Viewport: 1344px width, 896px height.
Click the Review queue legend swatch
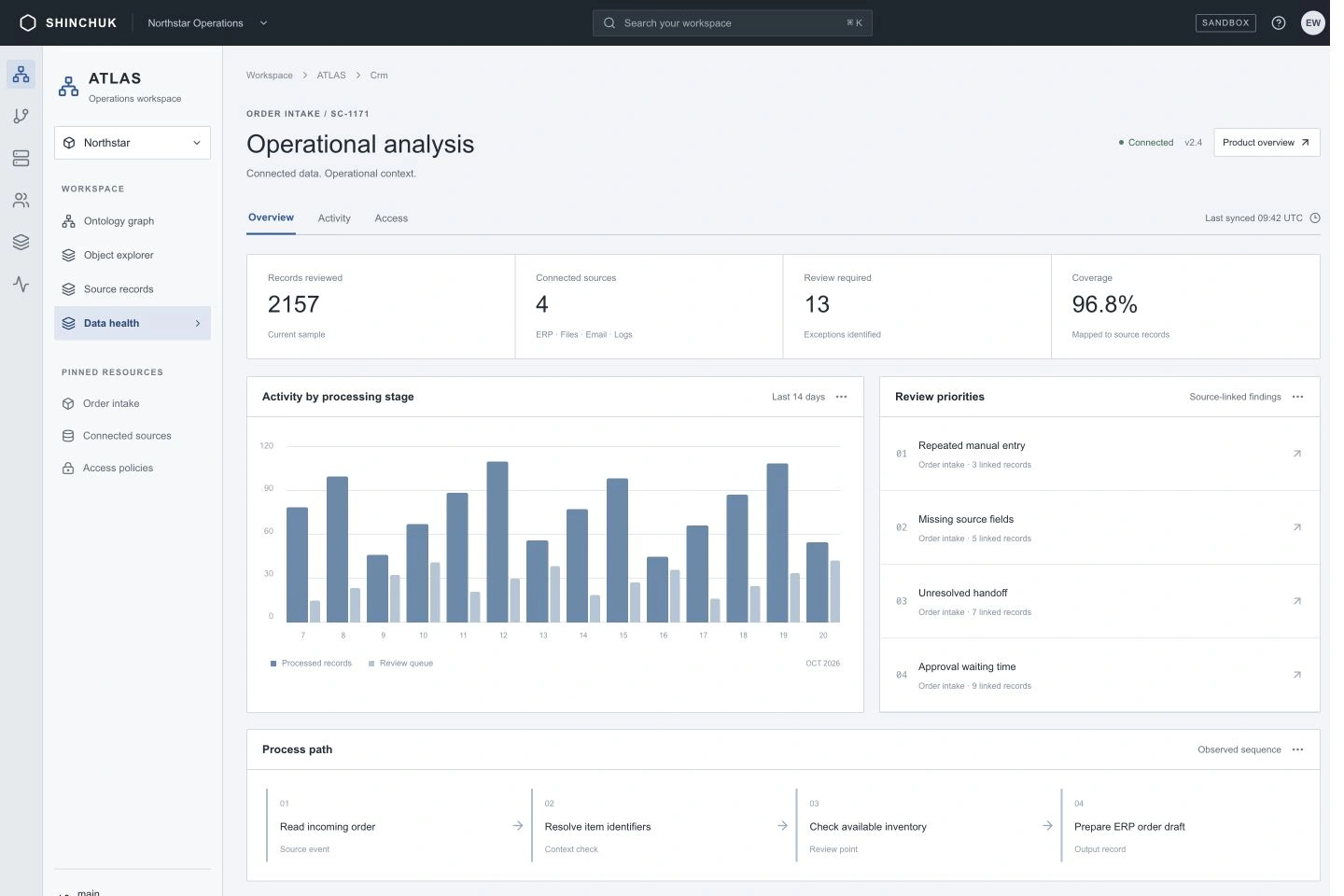pyautogui.click(x=371, y=664)
